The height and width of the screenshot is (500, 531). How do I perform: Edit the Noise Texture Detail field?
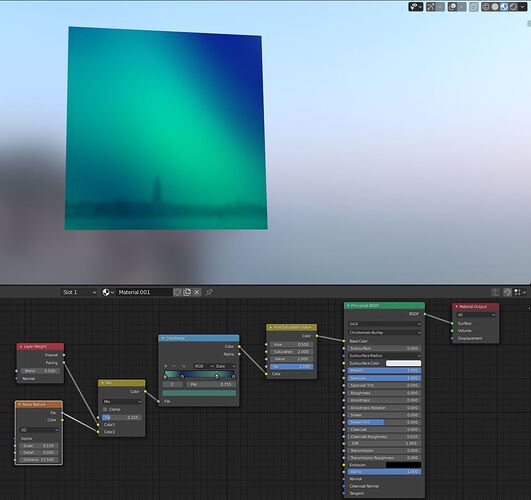point(39,453)
